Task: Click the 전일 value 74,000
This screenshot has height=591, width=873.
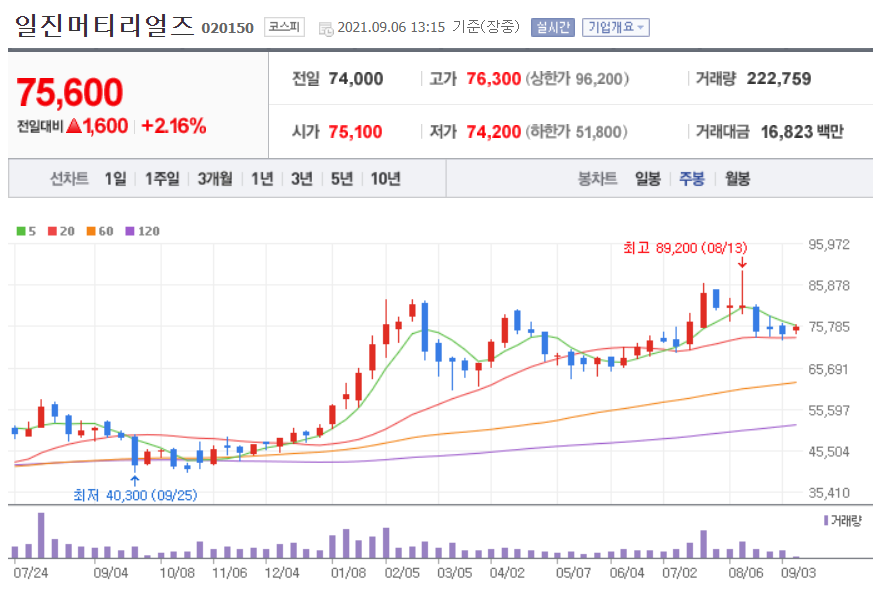Action: click(x=356, y=79)
